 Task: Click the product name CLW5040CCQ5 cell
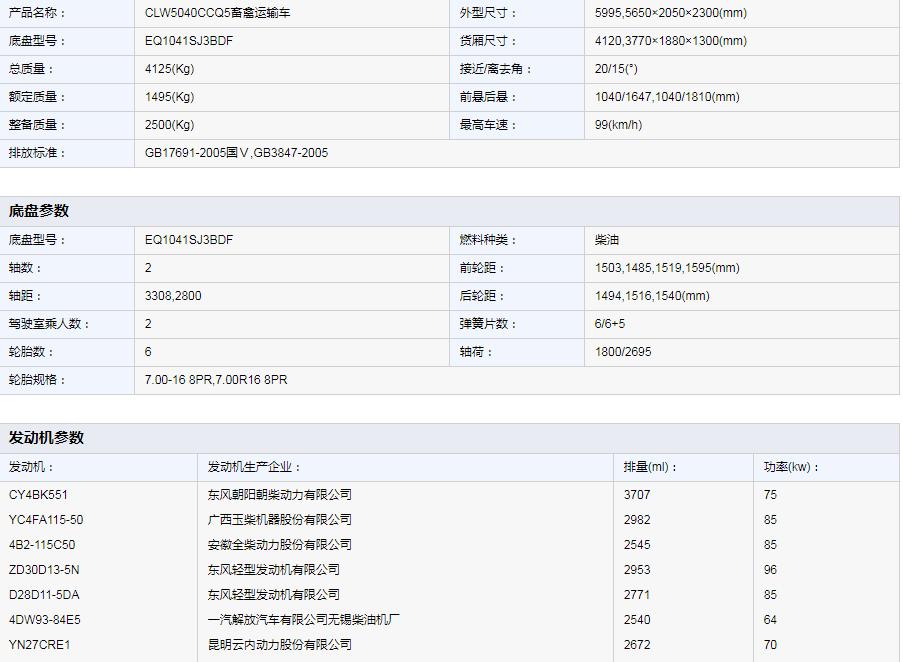click(218, 13)
